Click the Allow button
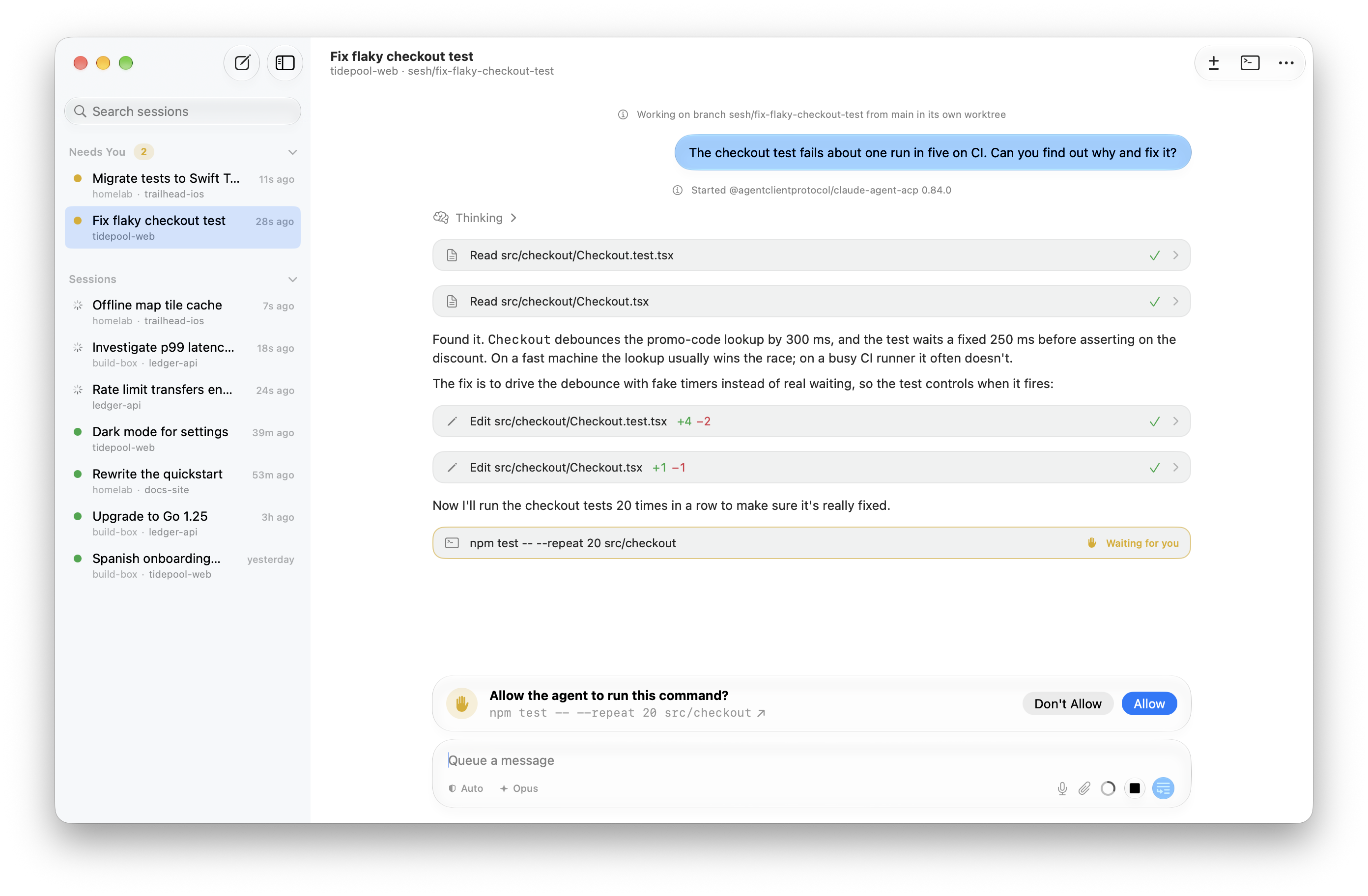The height and width of the screenshot is (896, 1368). pos(1148,703)
